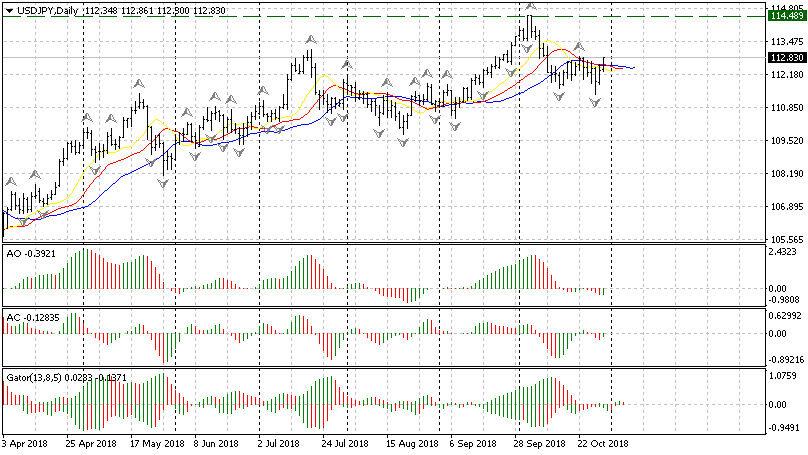Click the black 112.830 current price label
The height and width of the screenshot is (455, 808).
coord(786,58)
